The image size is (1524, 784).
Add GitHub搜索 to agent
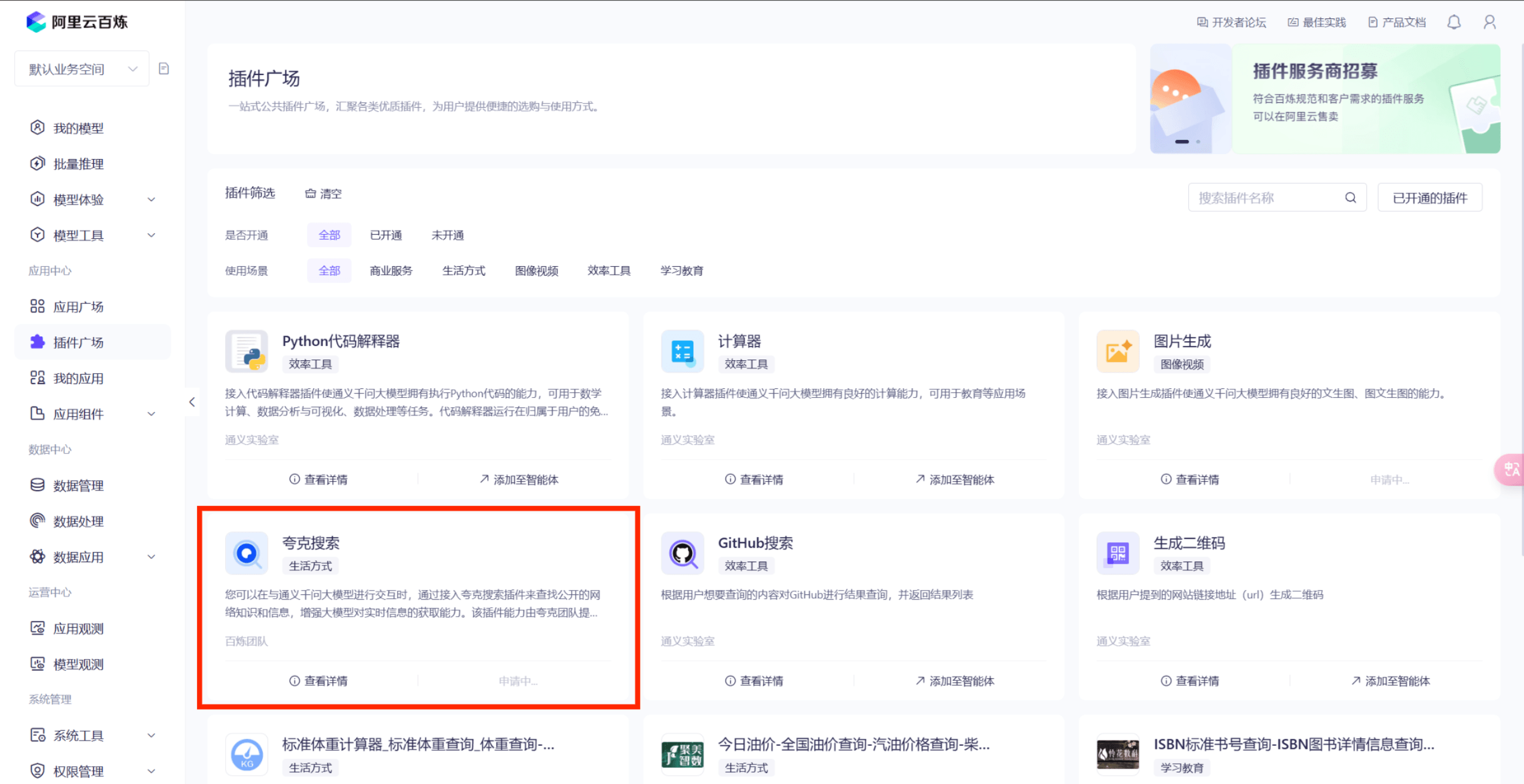(x=955, y=681)
